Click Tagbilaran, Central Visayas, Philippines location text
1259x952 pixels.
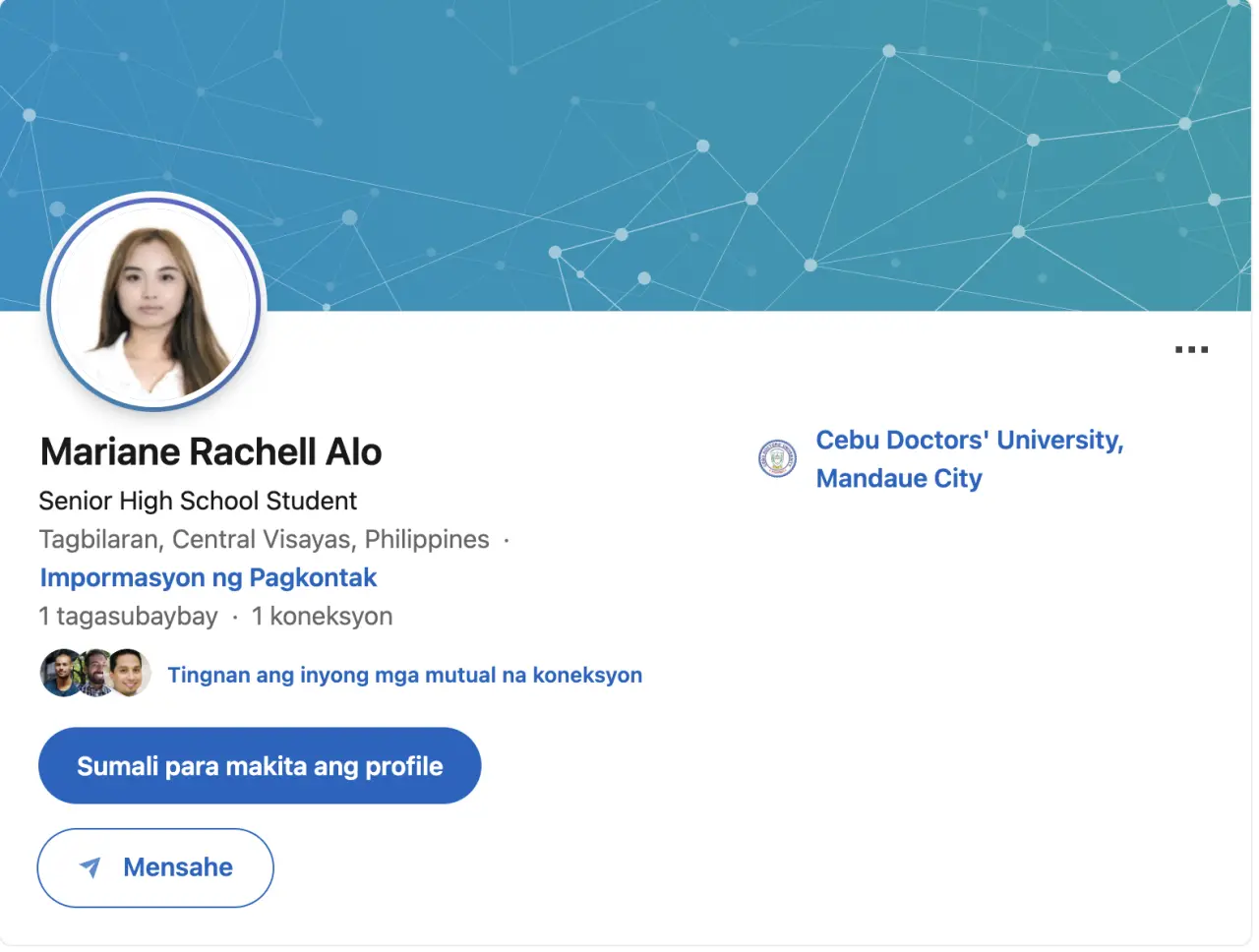[x=265, y=539]
